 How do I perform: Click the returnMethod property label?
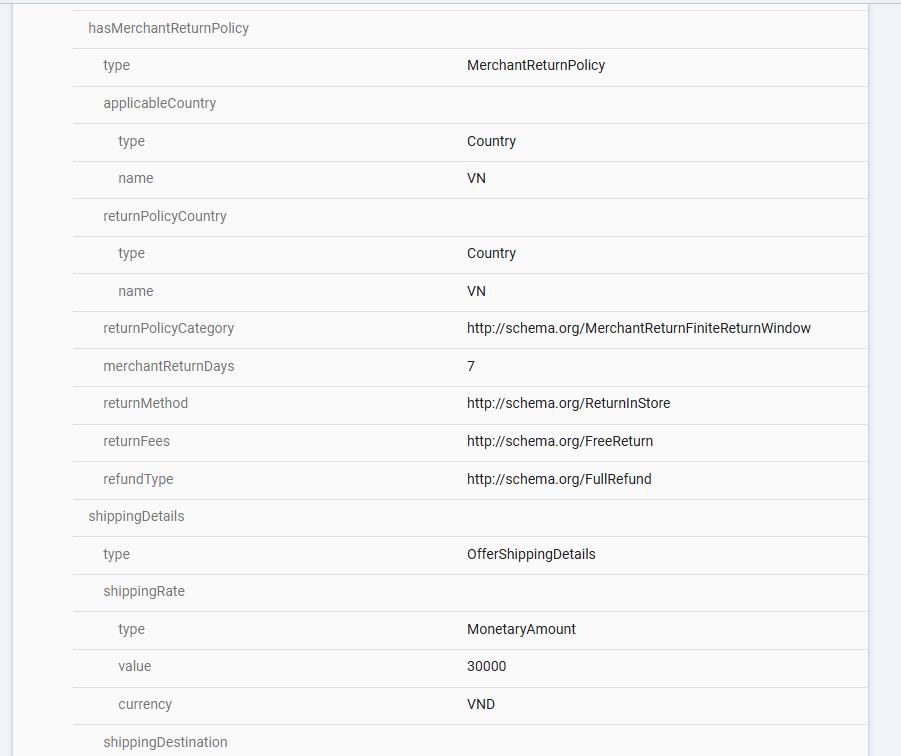[x=145, y=403]
